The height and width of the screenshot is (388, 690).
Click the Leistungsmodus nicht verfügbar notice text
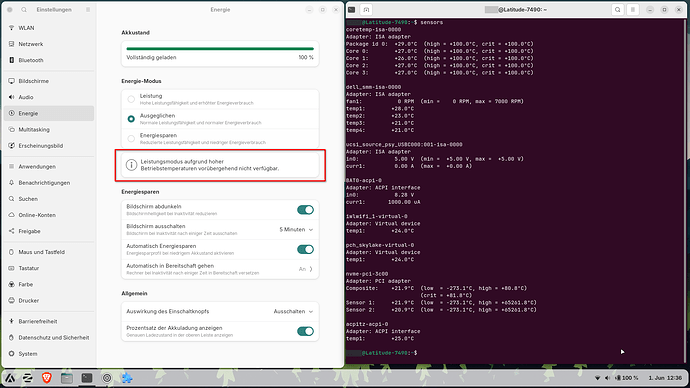[x=210, y=165]
